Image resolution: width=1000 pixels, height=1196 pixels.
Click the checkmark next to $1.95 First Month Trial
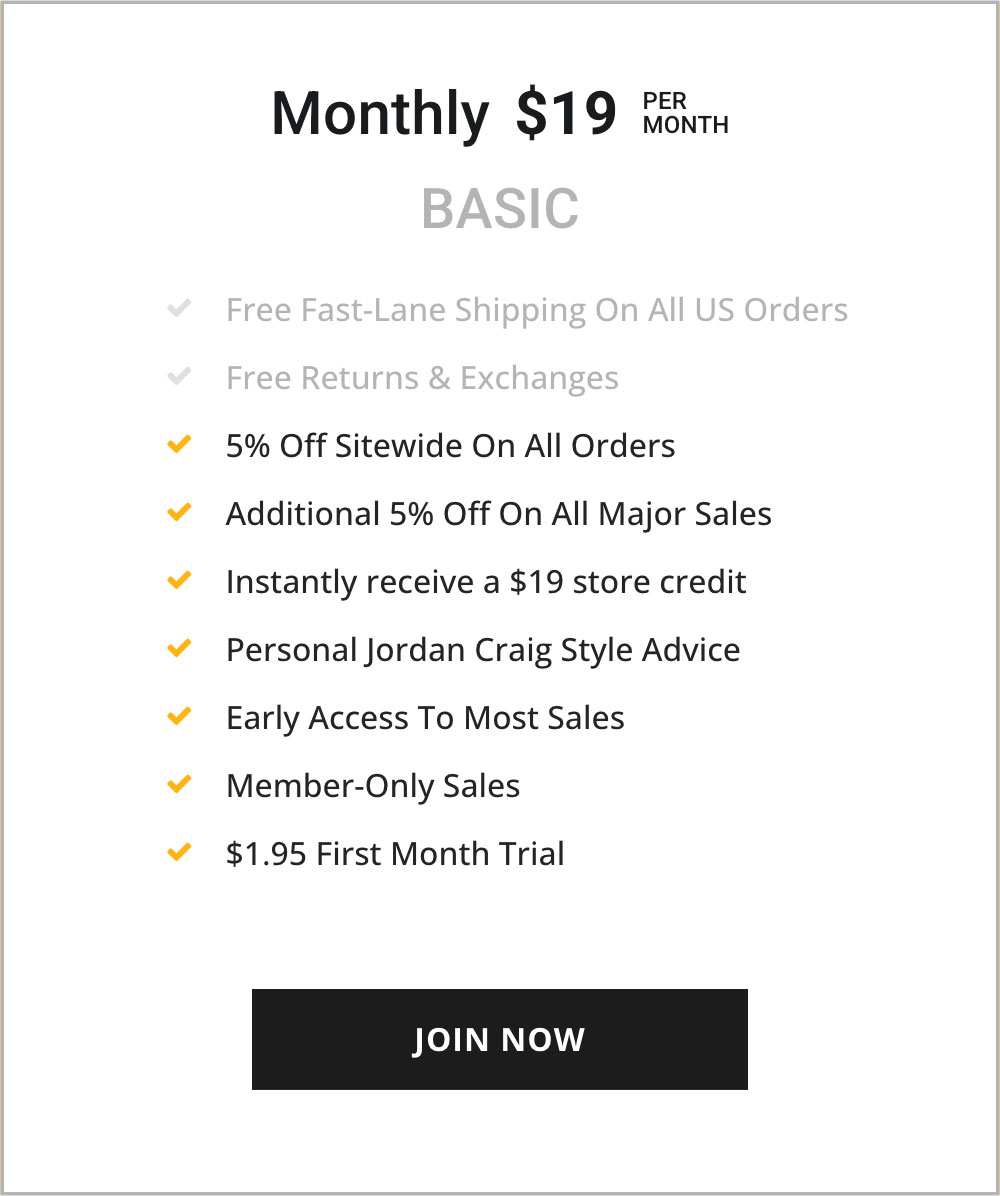coord(179,851)
